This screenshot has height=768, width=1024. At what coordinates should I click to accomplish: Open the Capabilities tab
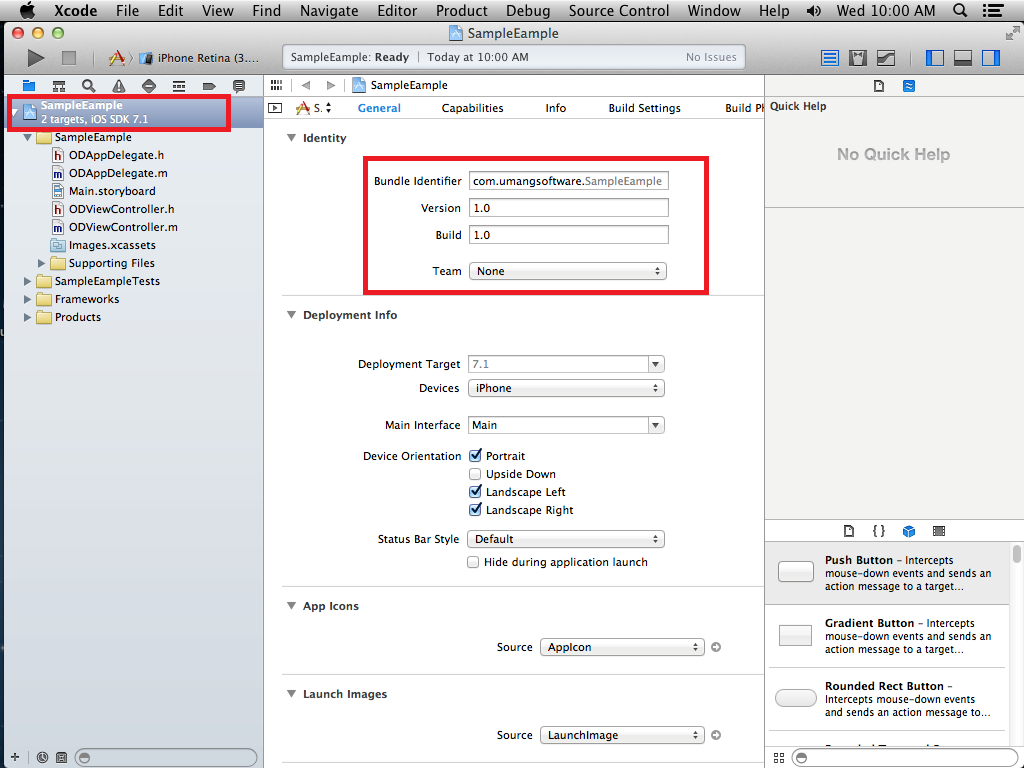(472, 108)
